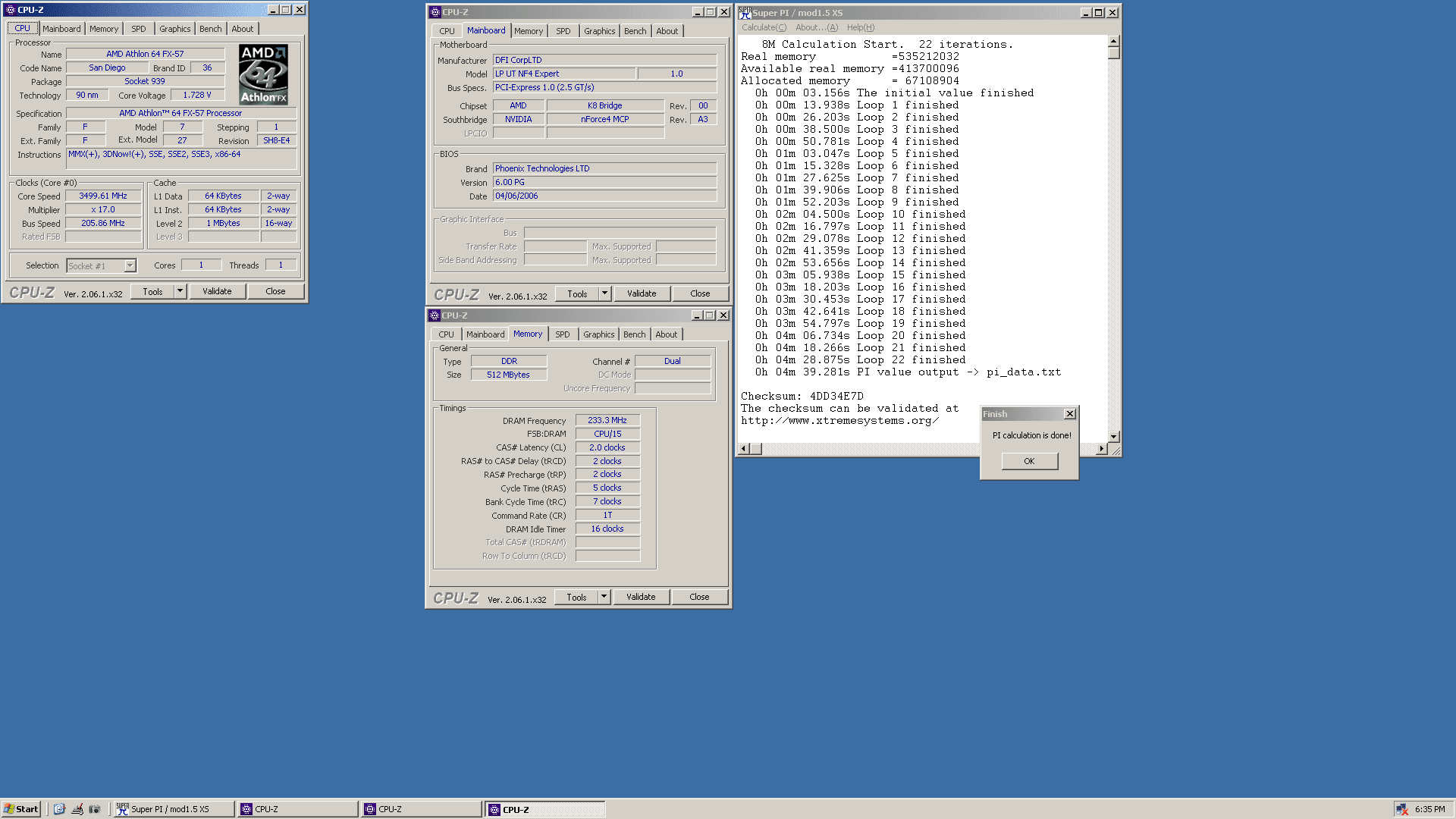The image size is (1456, 819).
Task: Select SPD tab in CPU-Z Memory window
Action: tap(563, 334)
